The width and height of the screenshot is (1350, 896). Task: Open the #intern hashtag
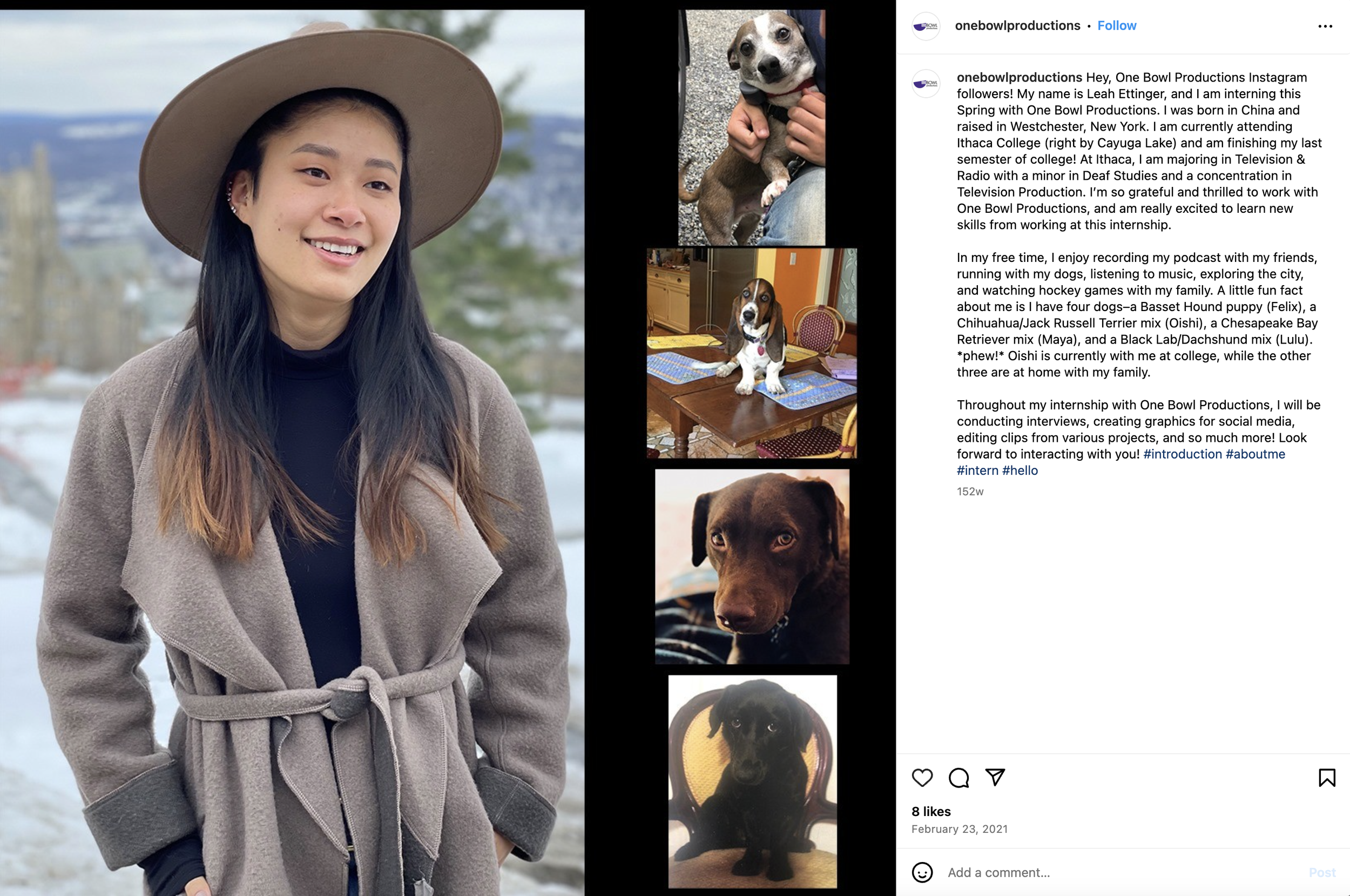(x=977, y=470)
